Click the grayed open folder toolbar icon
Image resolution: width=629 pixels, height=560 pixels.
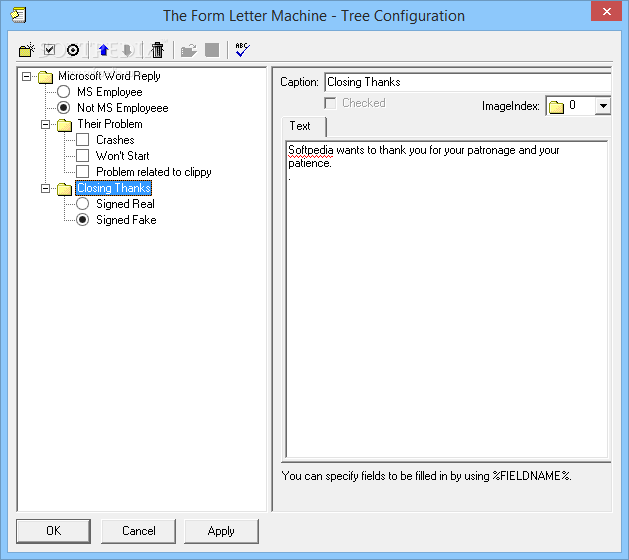[x=188, y=51]
